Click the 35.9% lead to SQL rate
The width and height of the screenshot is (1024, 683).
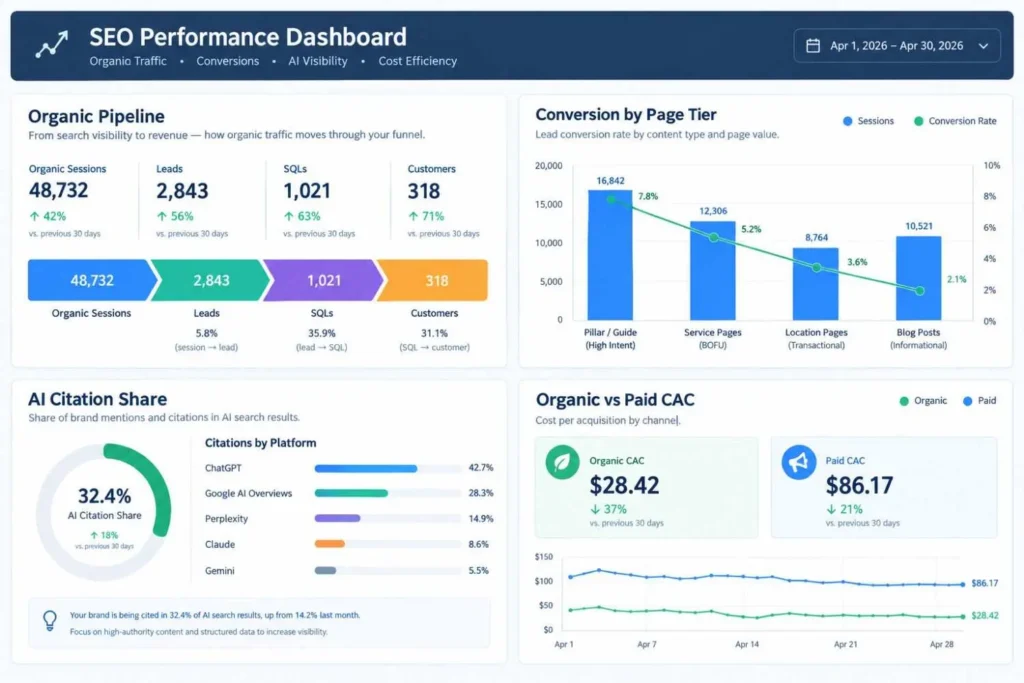tap(322, 333)
